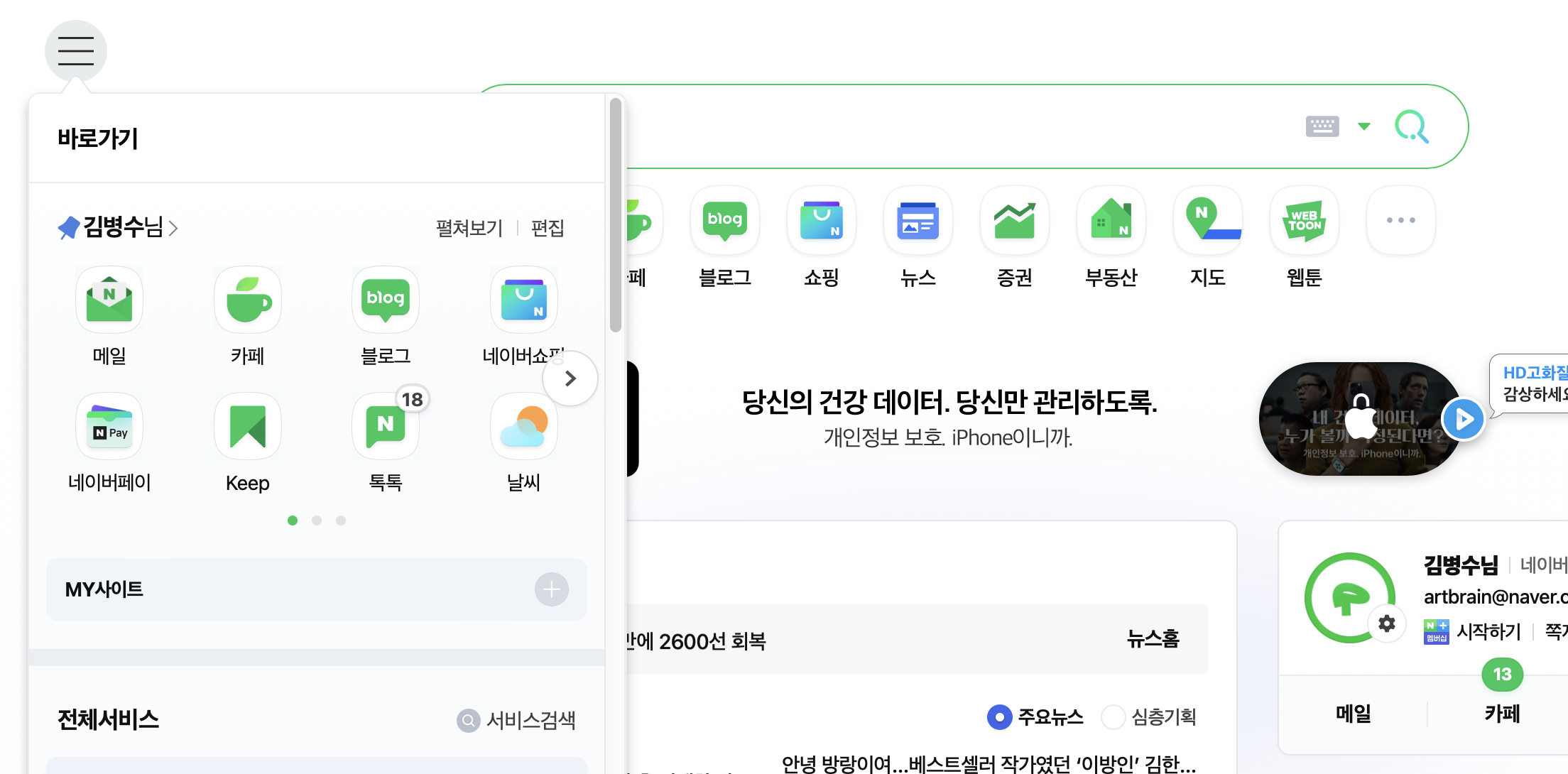The image size is (1568, 774).
Task: Show next page of shortcut icons
Action: [570, 378]
